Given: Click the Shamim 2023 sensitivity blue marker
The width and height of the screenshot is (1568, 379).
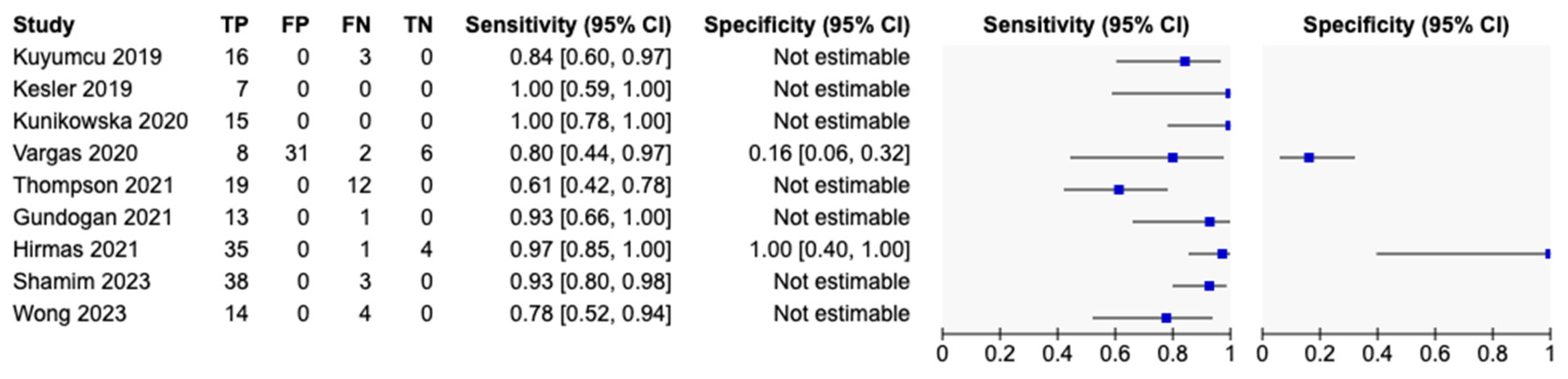Looking at the screenshot, I should tap(1209, 286).
